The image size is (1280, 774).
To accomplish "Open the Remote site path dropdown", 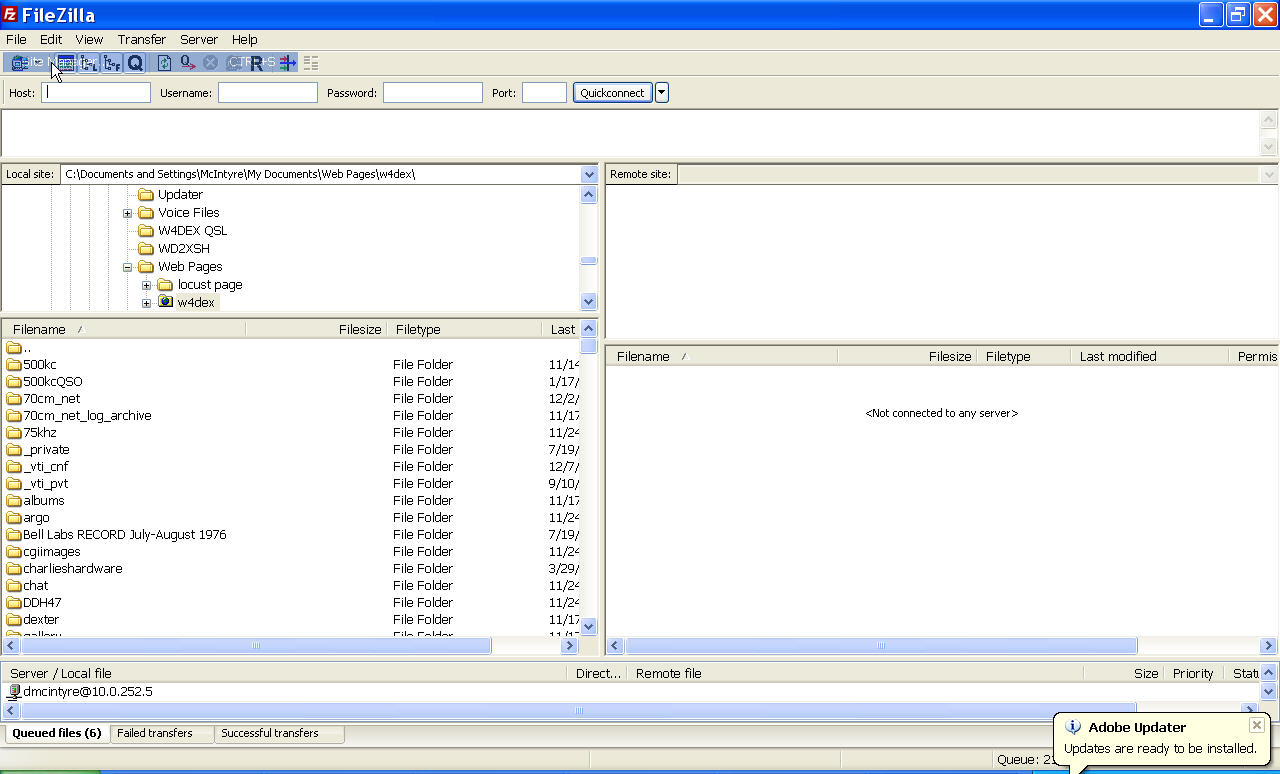I will pos(1269,174).
